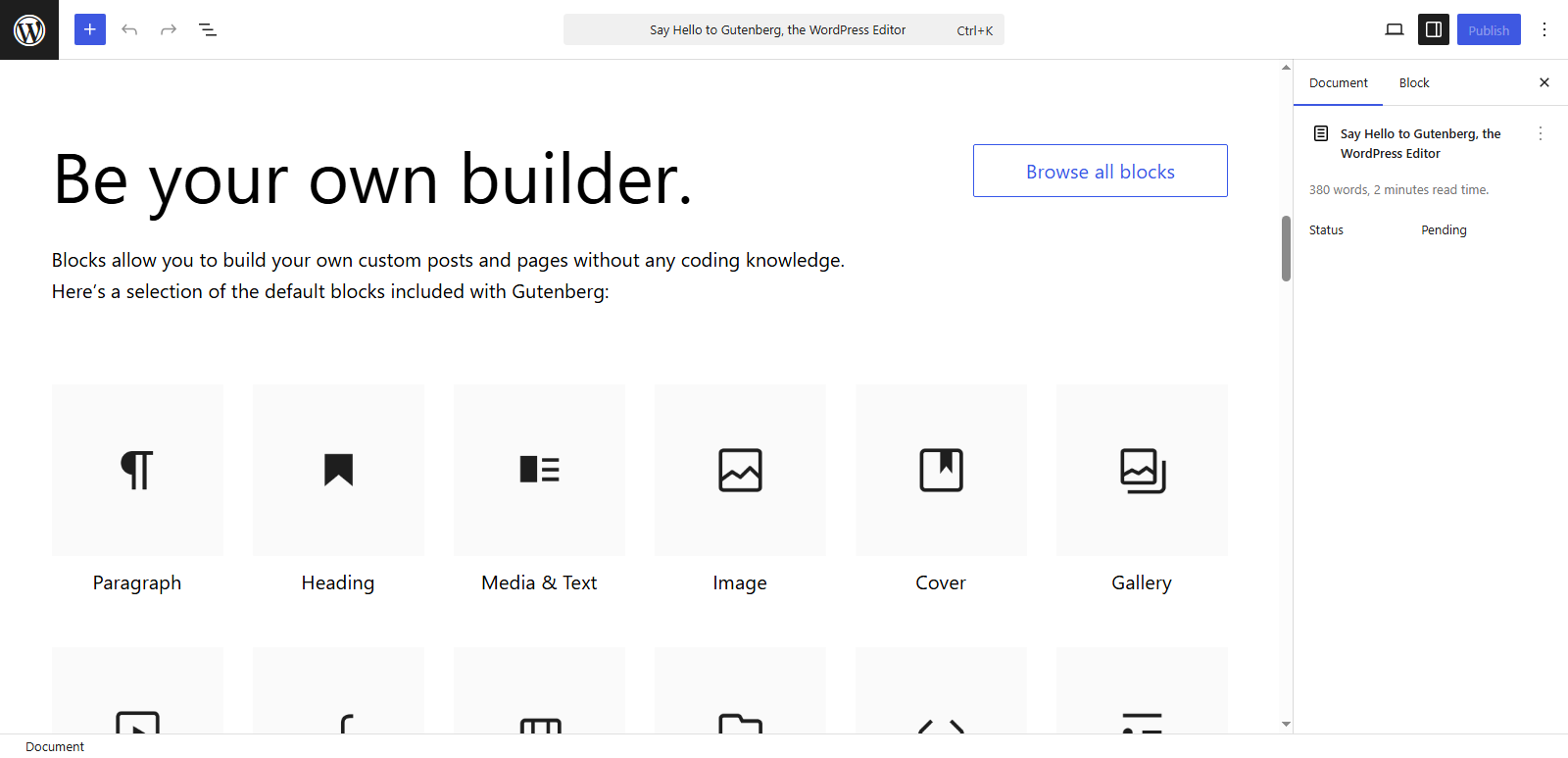Click the Media & Text label

click(x=539, y=582)
